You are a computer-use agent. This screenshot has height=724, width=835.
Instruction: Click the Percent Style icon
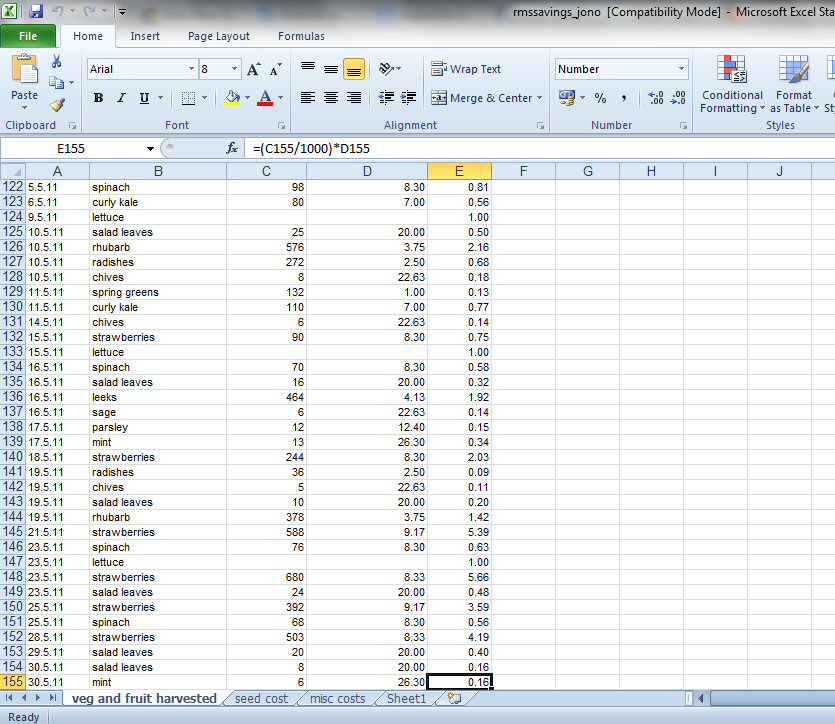point(600,98)
